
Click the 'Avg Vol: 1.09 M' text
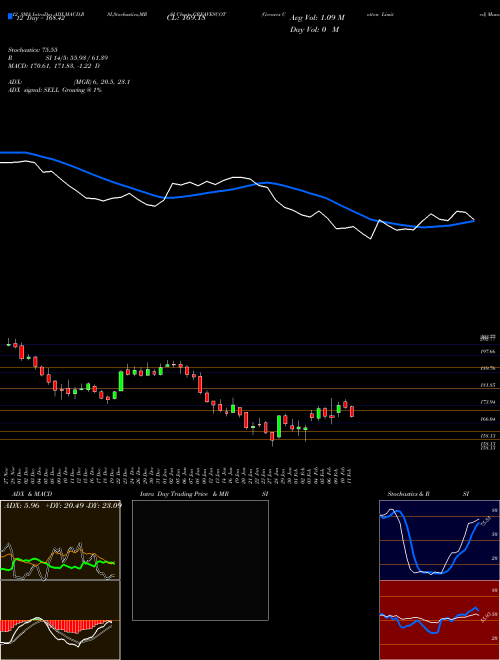pyautogui.click(x=317, y=18)
